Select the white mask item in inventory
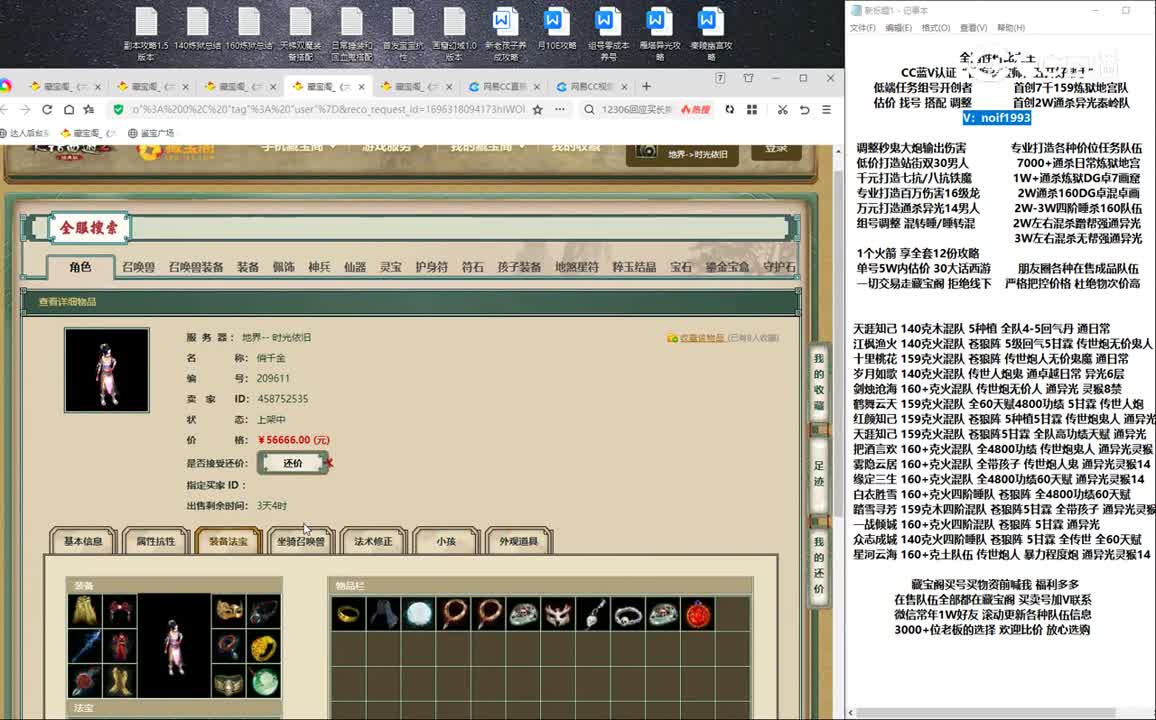The height and width of the screenshot is (720, 1156). pyautogui.click(x=558, y=614)
